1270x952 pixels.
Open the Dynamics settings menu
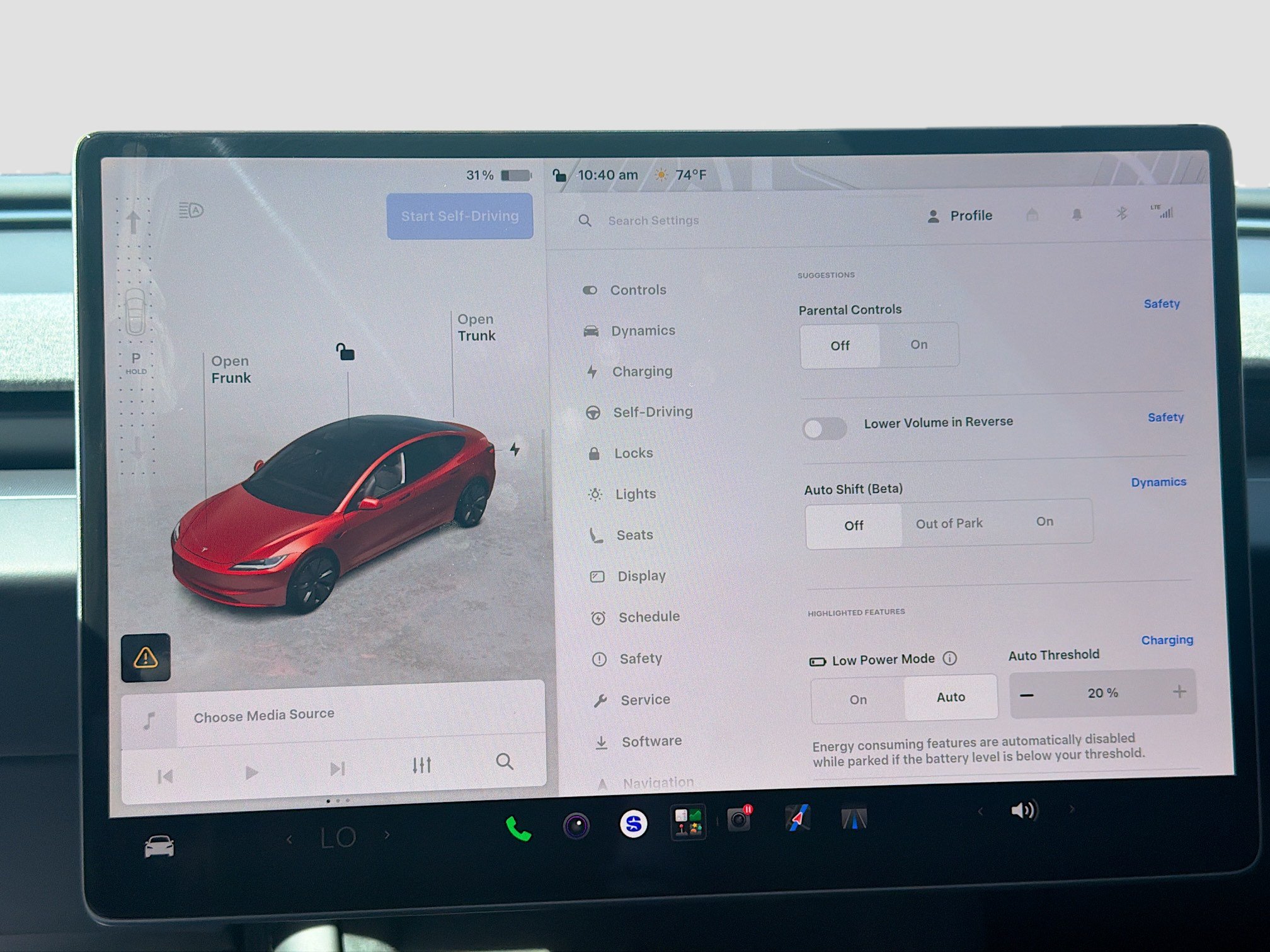point(629,331)
